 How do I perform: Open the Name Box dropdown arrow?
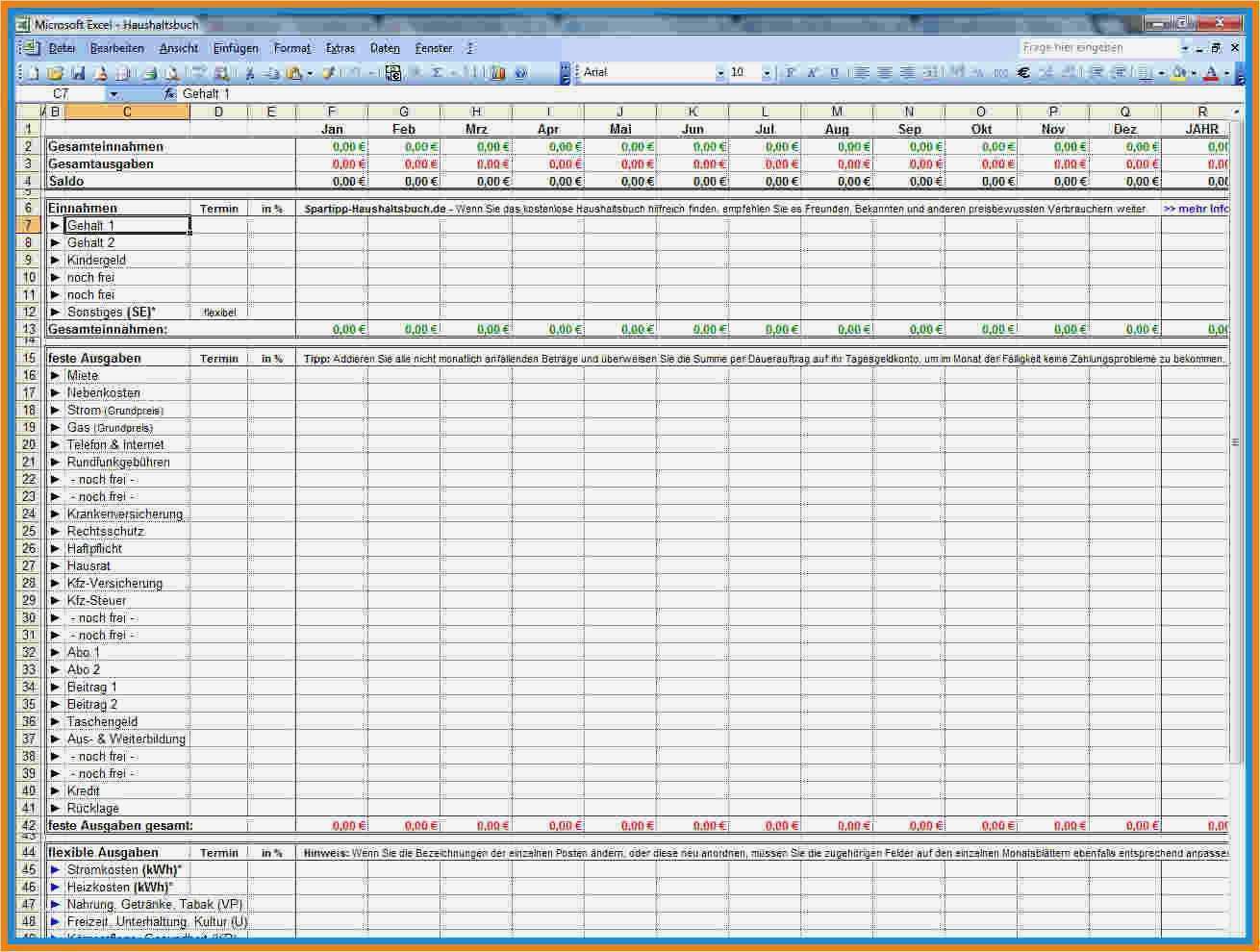coord(114,93)
